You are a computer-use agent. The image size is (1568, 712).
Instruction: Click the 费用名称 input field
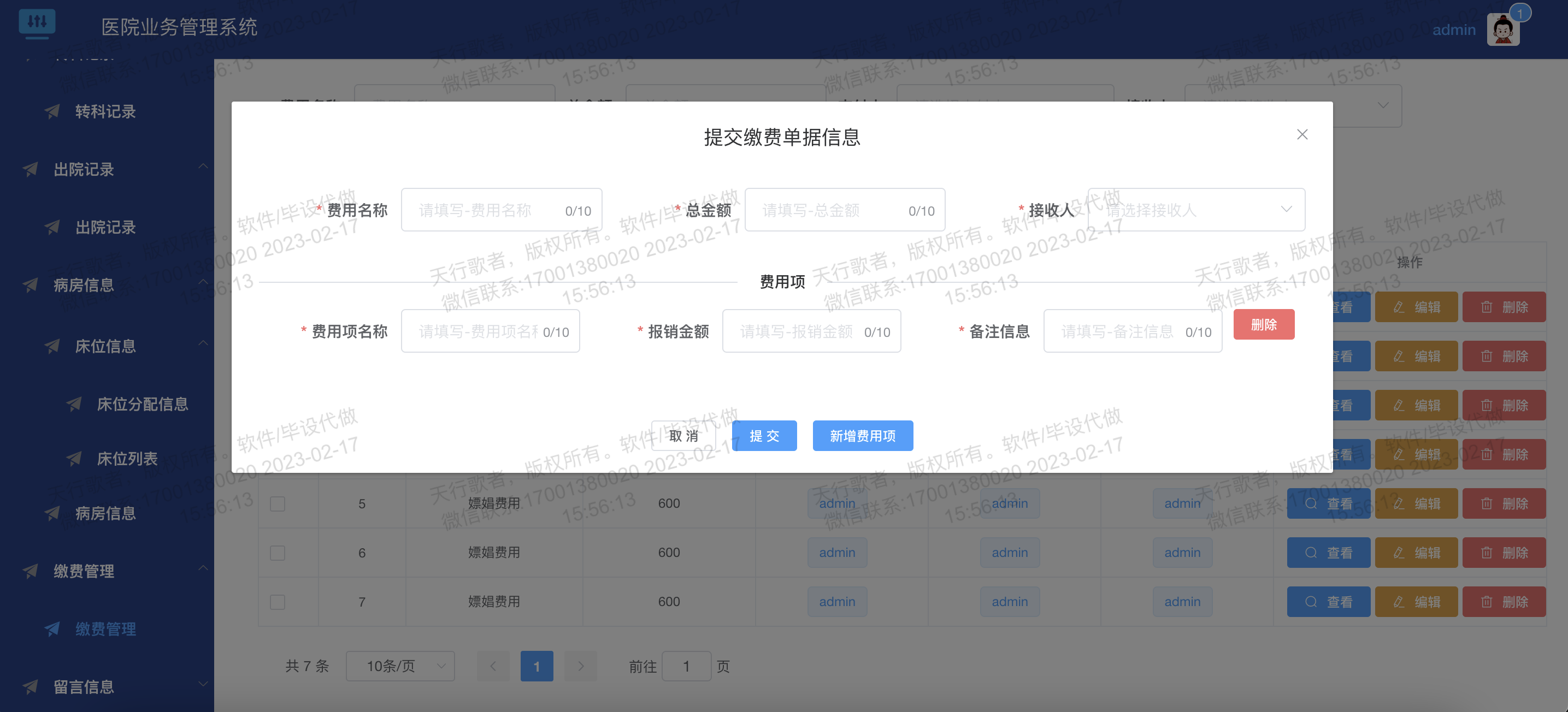(x=501, y=209)
